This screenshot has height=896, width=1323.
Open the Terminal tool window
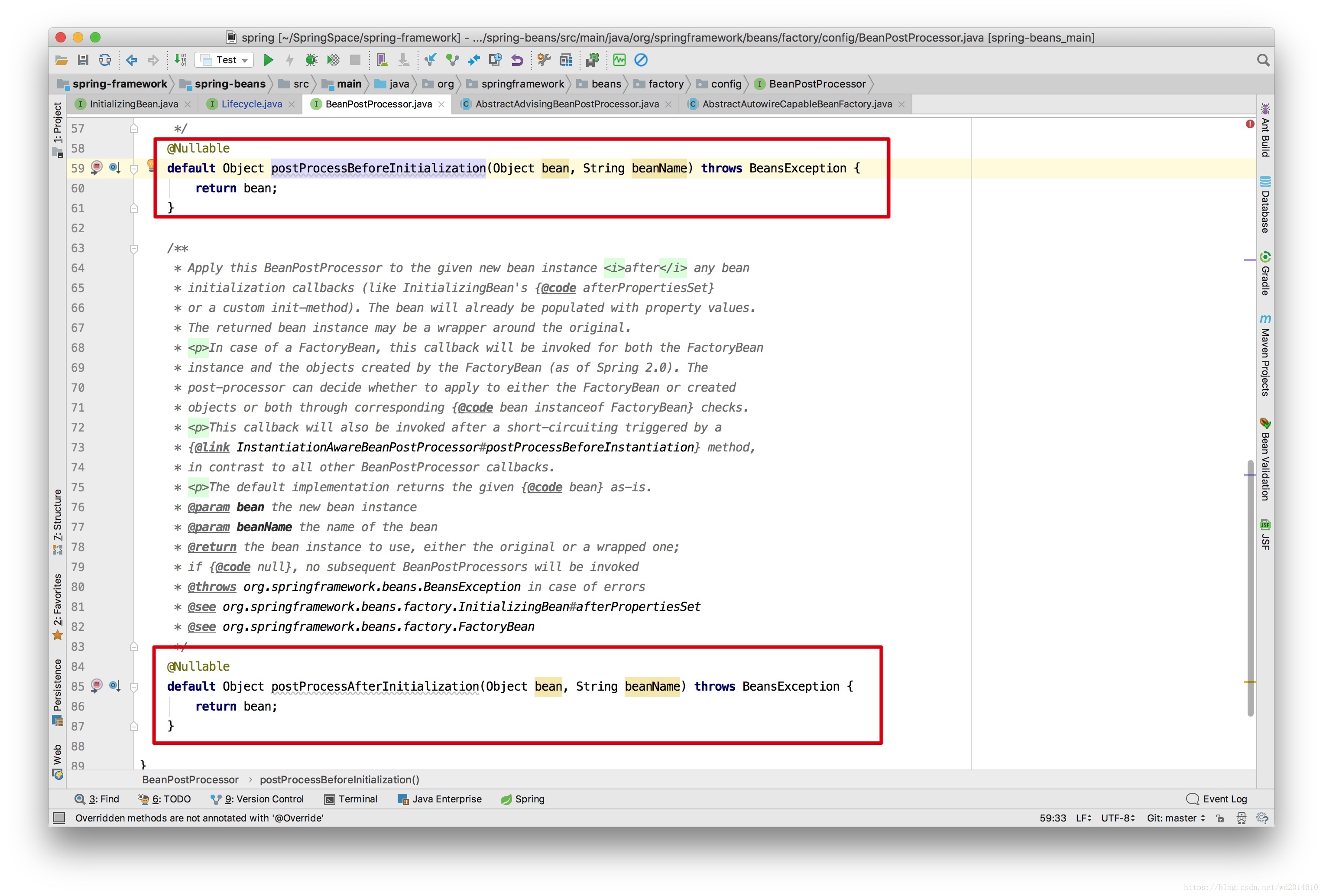click(x=350, y=799)
